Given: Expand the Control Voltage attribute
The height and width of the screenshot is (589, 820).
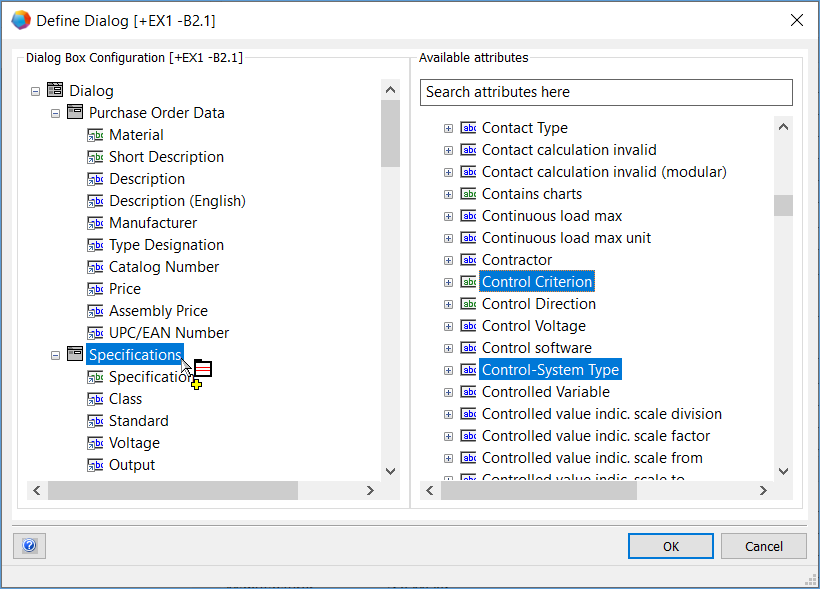Looking at the screenshot, I should [448, 326].
